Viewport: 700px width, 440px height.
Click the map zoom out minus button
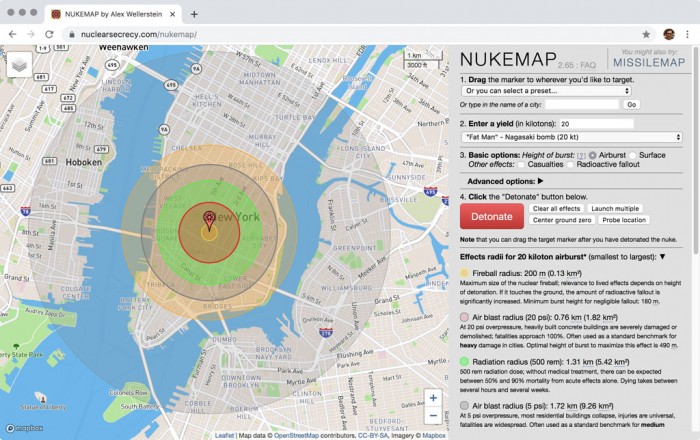(432, 415)
